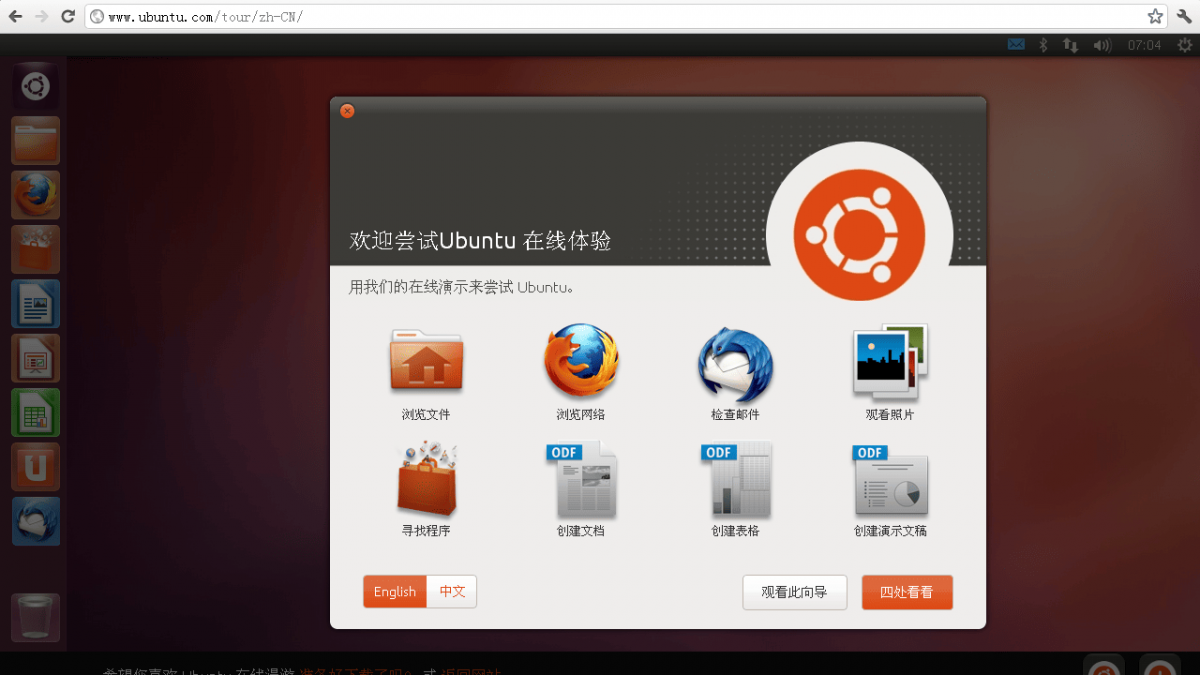Viewport: 1200px width, 675px height.
Task: Bookmark this page with the star icon
Action: tap(1155, 16)
